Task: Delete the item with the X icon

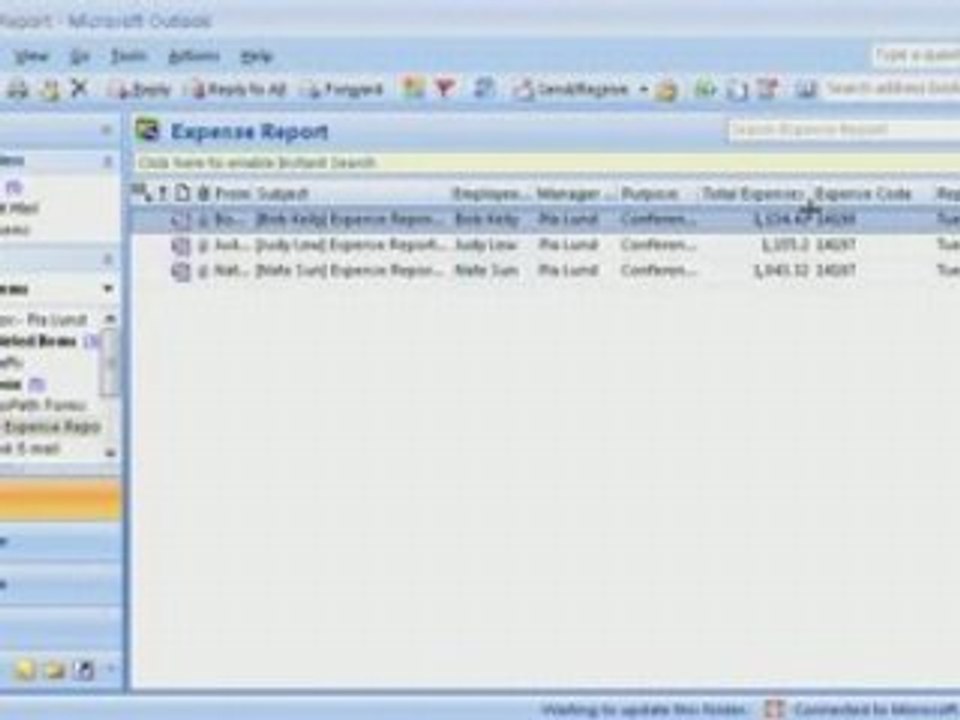Action: coord(80,89)
